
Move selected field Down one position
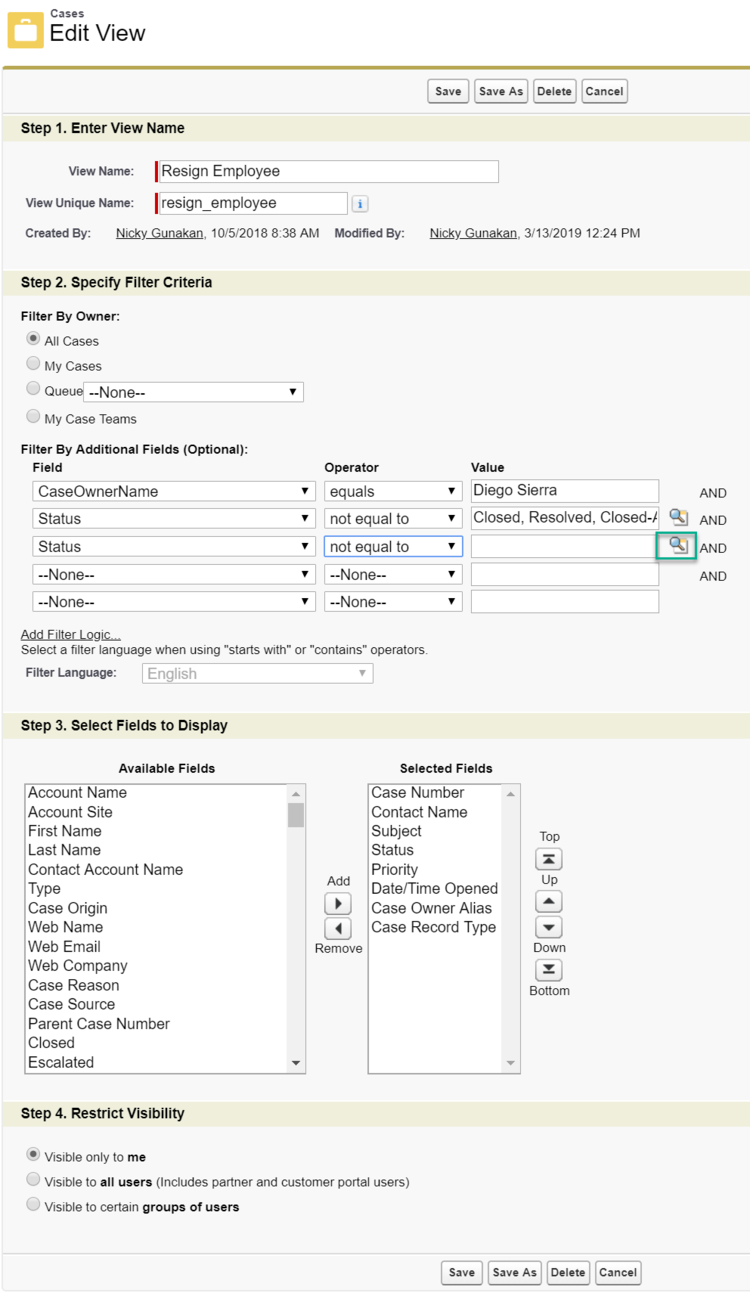click(549, 927)
